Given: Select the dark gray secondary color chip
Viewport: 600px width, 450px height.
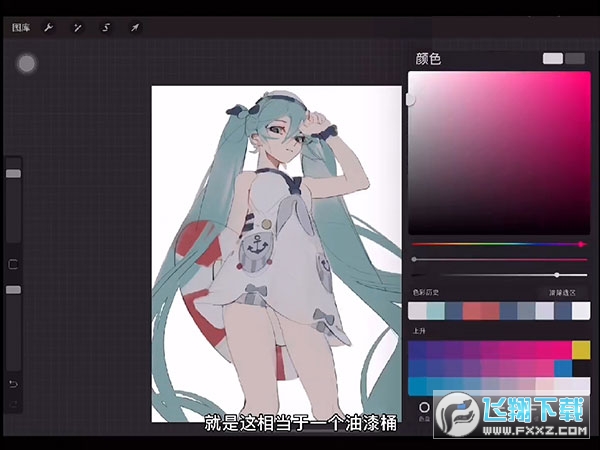Looking at the screenshot, I should click(575, 59).
